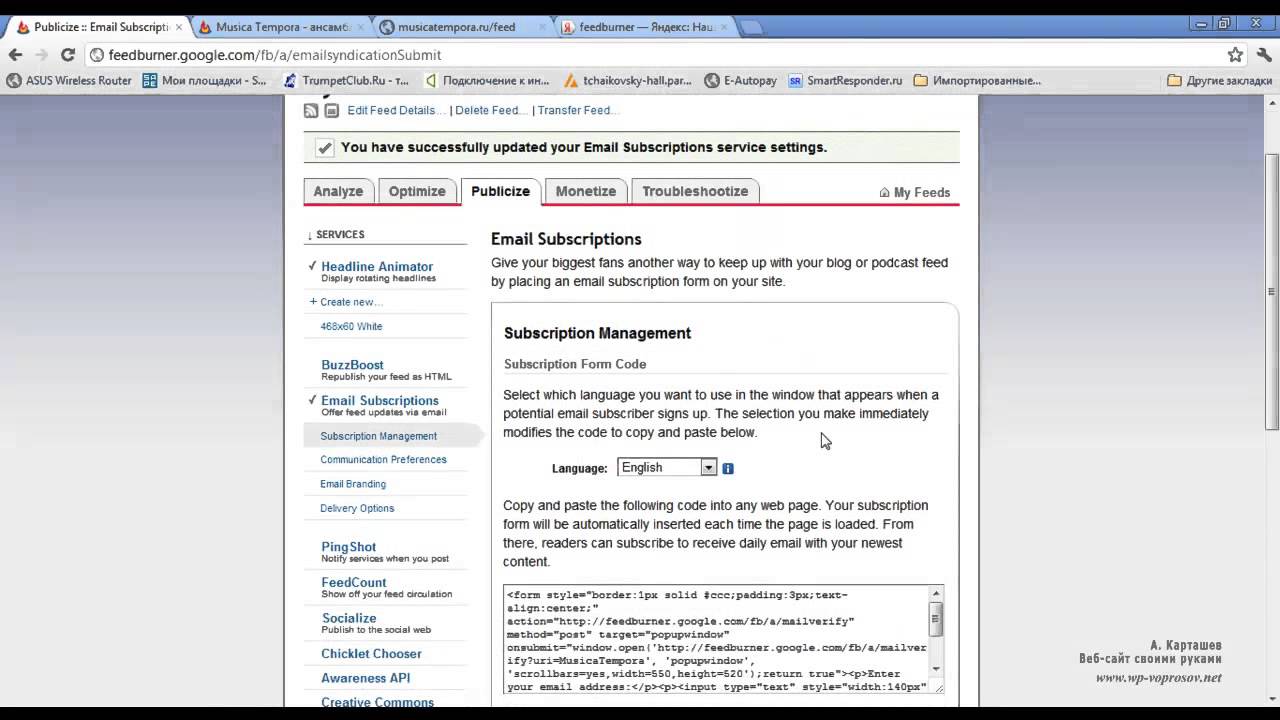1280x720 pixels.
Task: Open Awareness API
Action: point(366,678)
